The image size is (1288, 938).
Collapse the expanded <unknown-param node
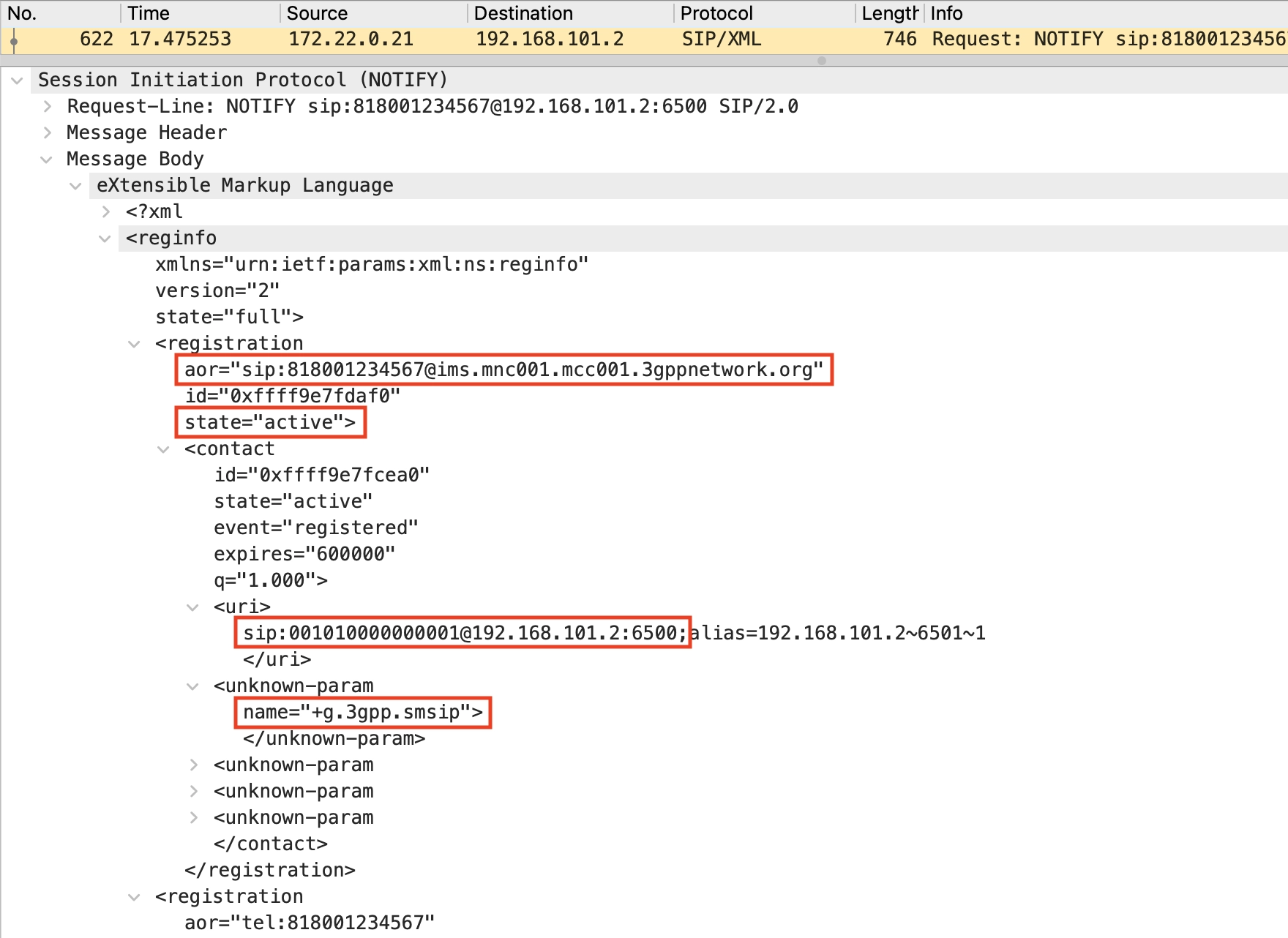[x=192, y=686]
